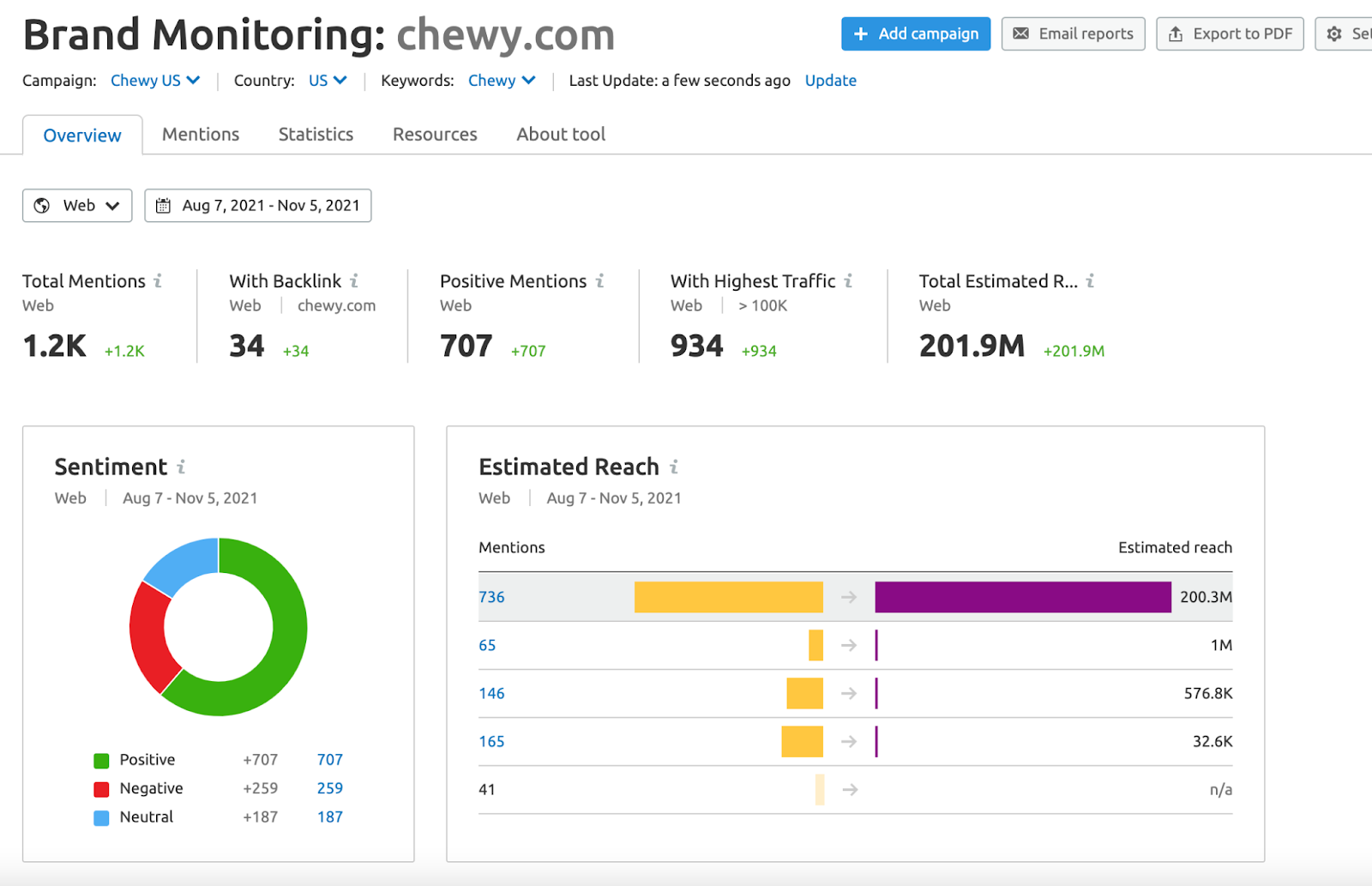Expand the Chewy keywords dropdown
1372x886 pixels.
point(502,81)
